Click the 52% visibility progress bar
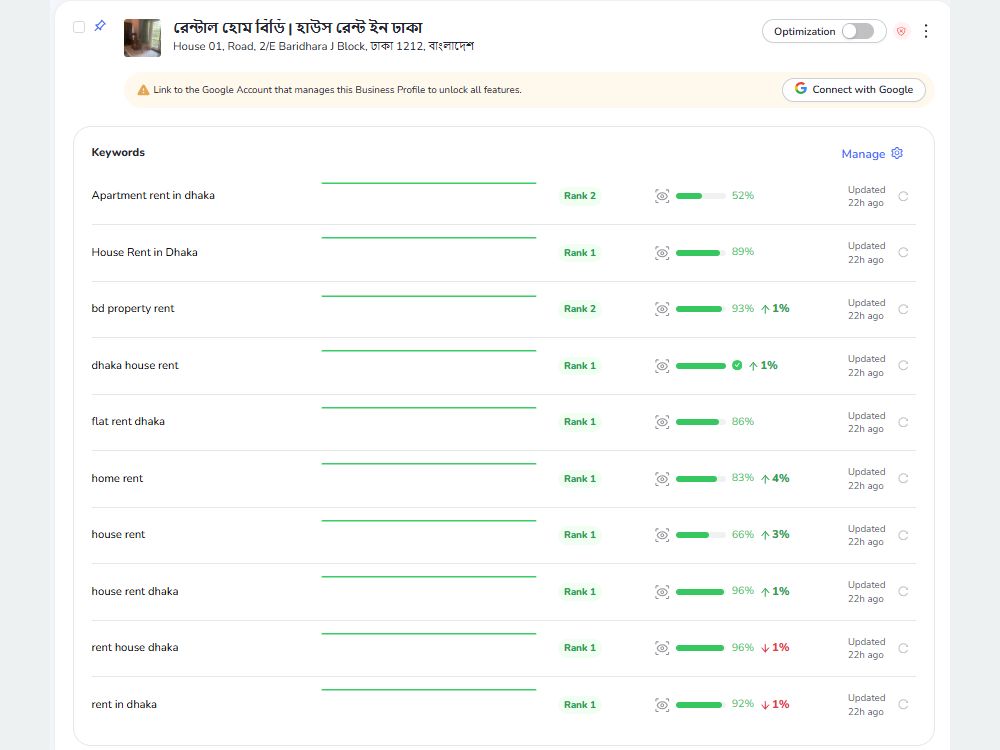Image resolution: width=1000 pixels, height=750 pixels. click(x=700, y=196)
